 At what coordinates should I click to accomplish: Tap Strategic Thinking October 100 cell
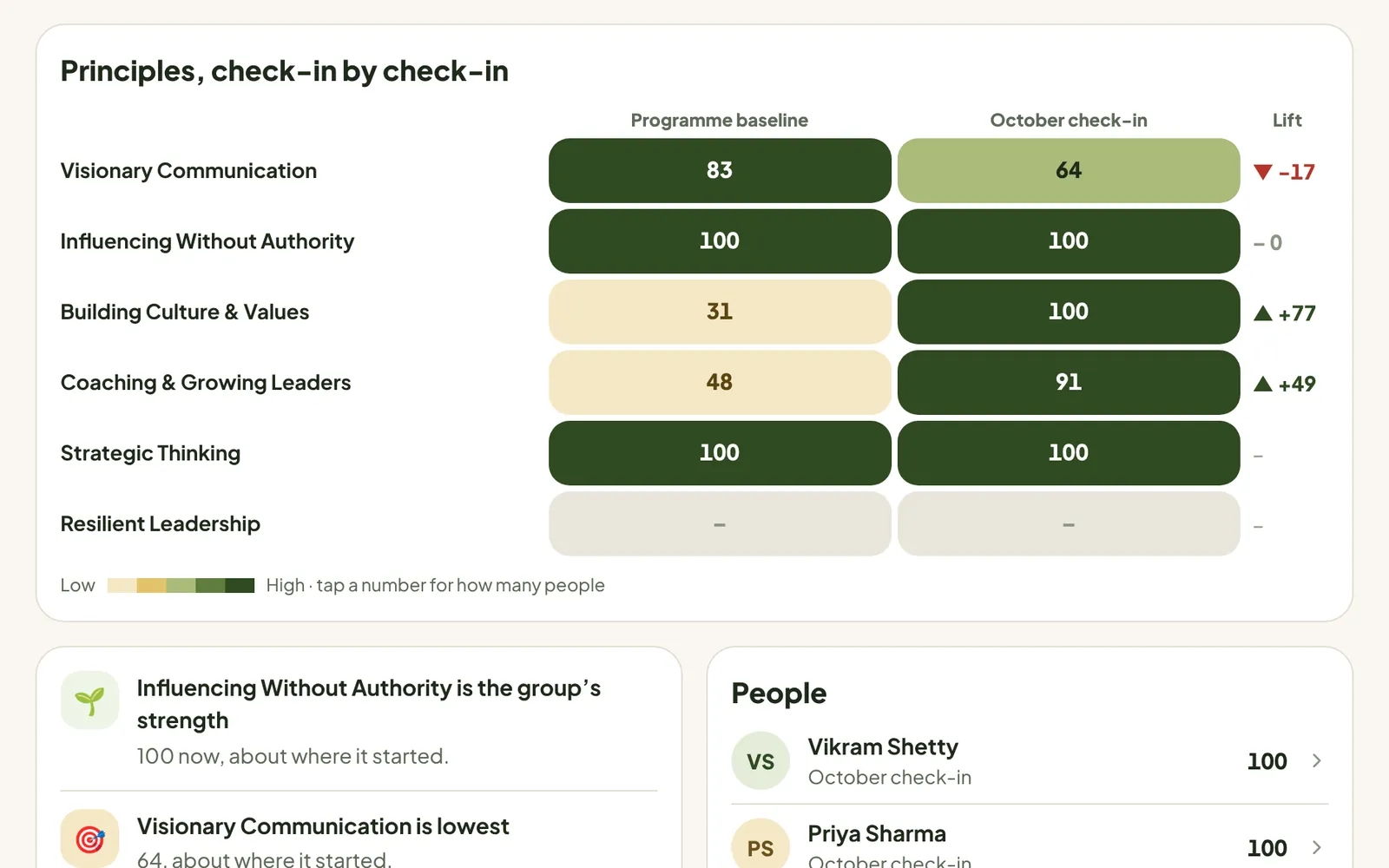(x=1069, y=453)
